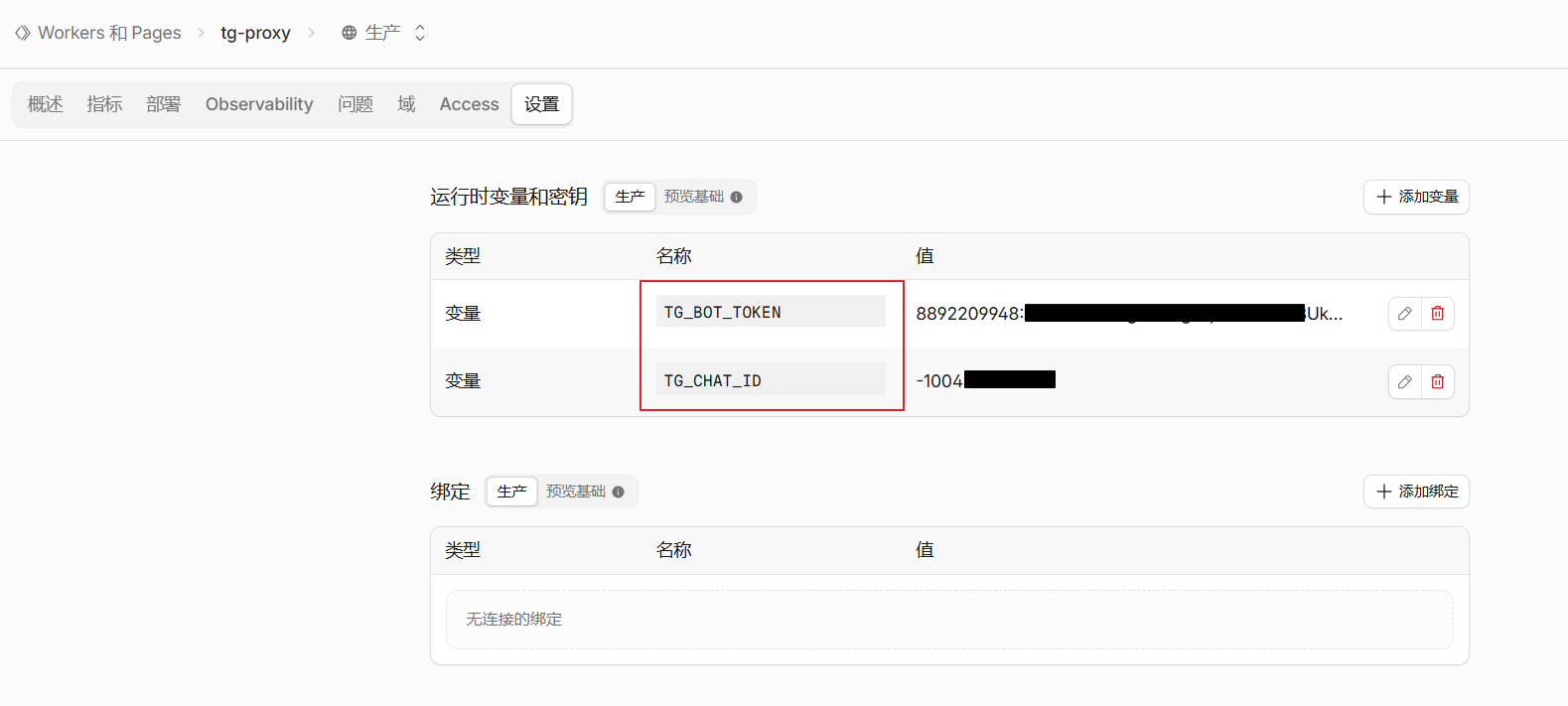Edit the TG_BOT_TOKEN variable with pencil icon
The image size is (1568, 706).
pos(1405,314)
